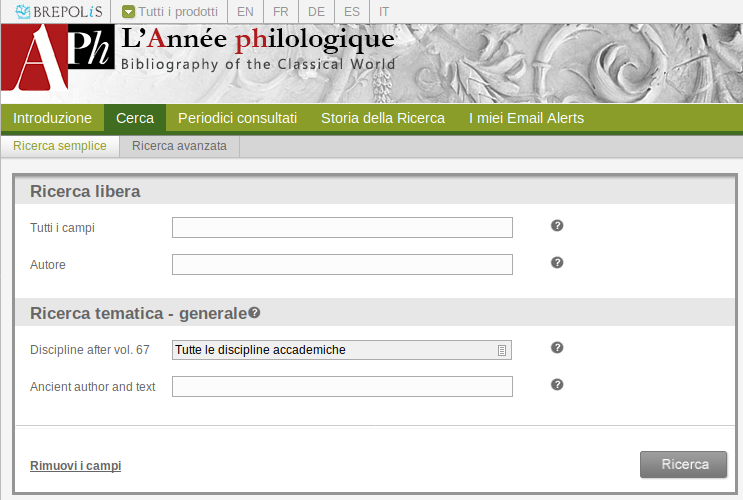Click the green Tutti i prodotti arrow icon
The width and height of the screenshot is (743, 500).
[128, 11]
